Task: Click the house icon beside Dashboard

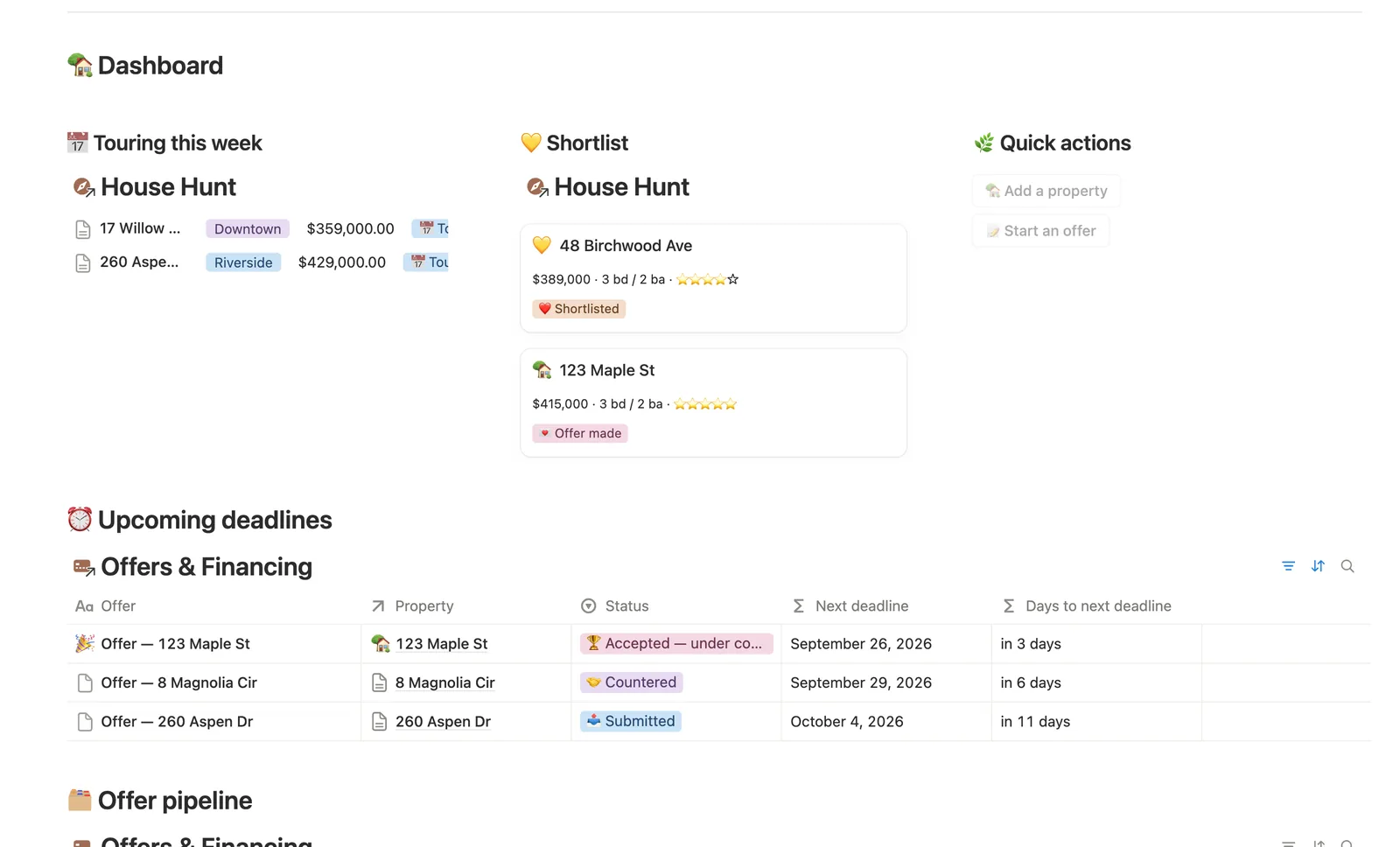Action: click(80, 65)
